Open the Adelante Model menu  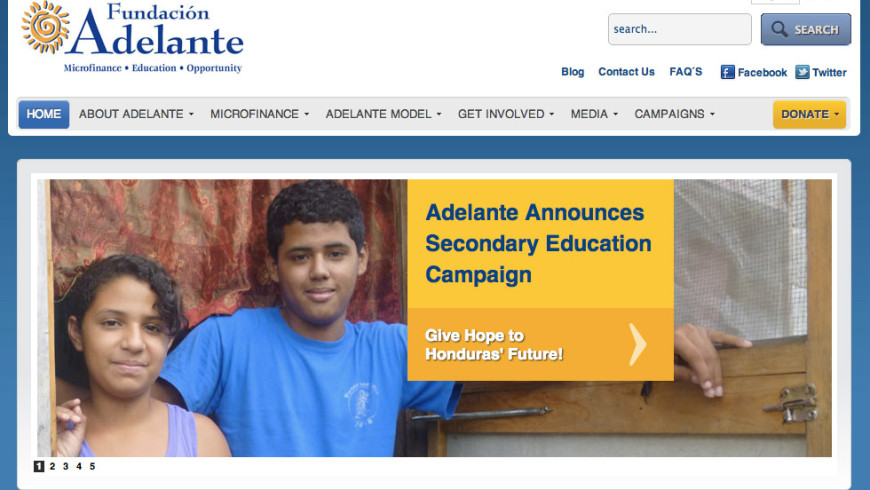(383, 114)
